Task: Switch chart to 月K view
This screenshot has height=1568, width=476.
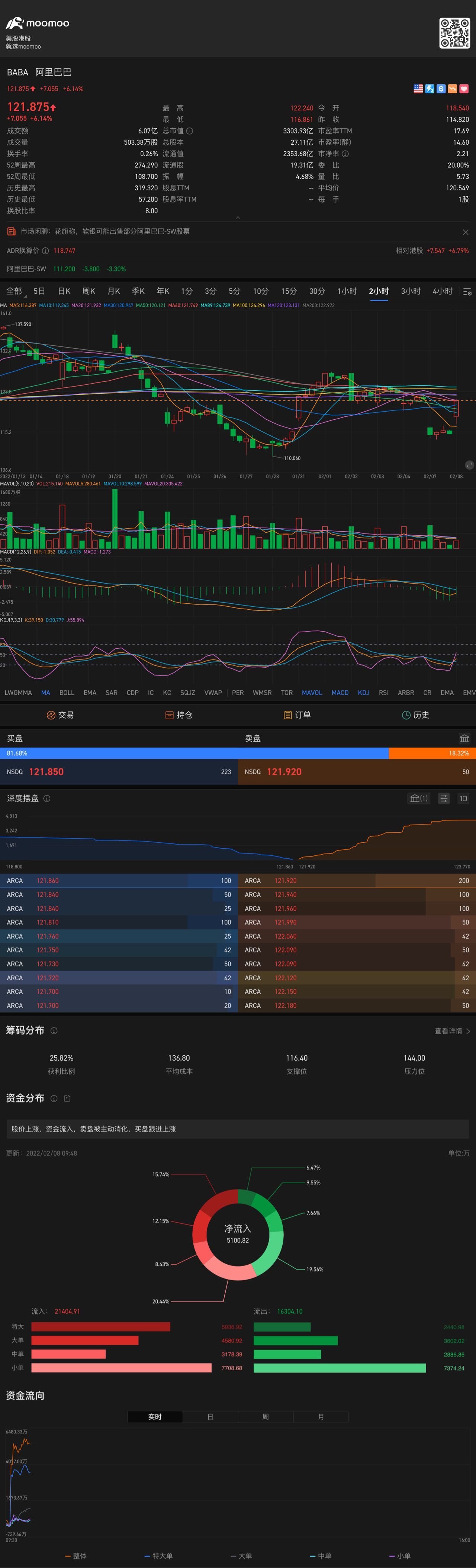Action: 114,291
